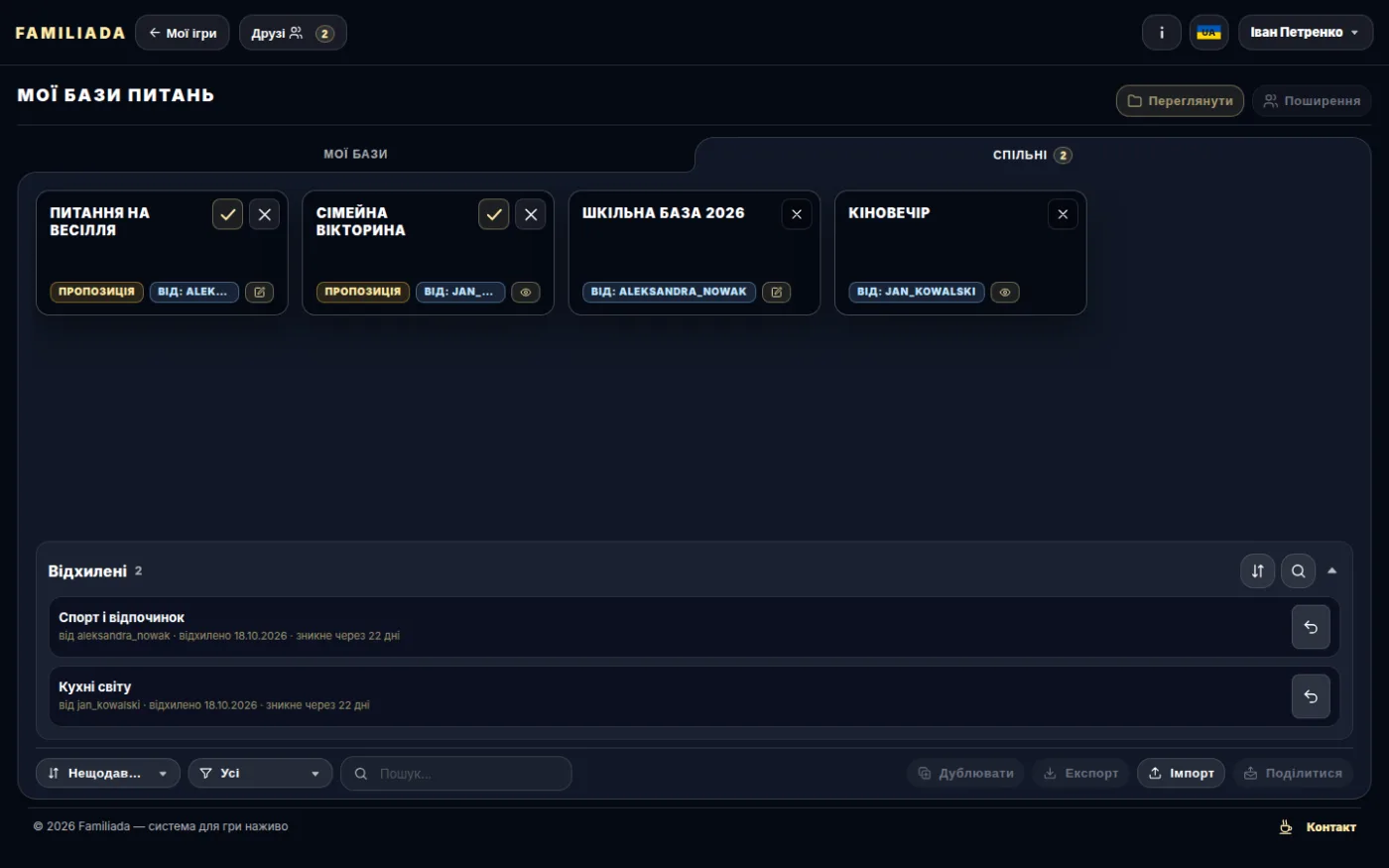Click the Імпорт button
Image resolution: width=1389 pixels, height=868 pixels.
(1181, 773)
